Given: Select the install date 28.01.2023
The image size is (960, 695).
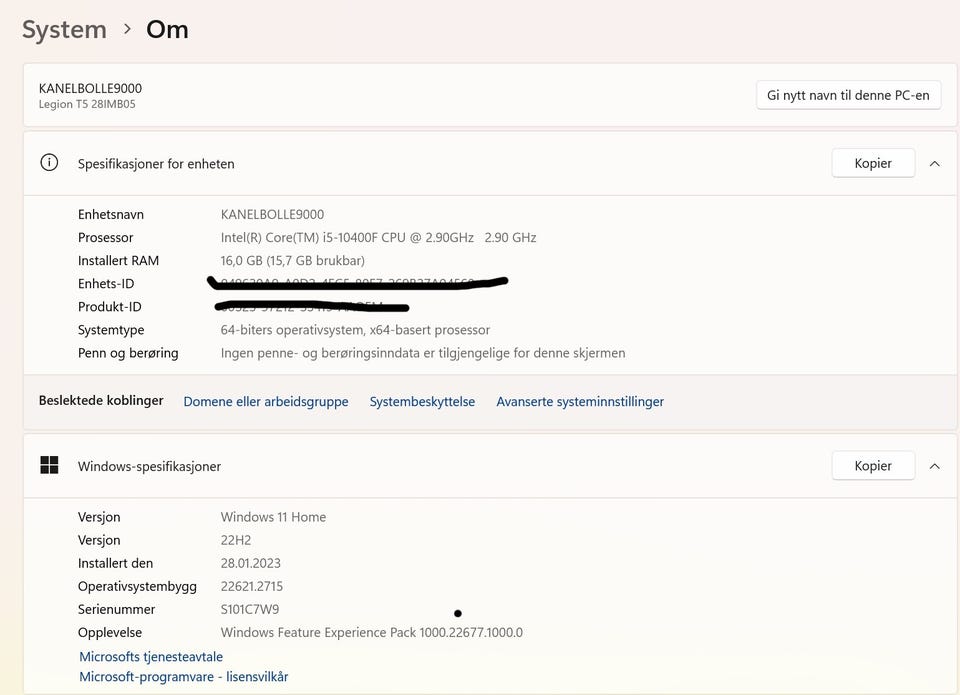Looking at the screenshot, I should pyautogui.click(x=250, y=563).
